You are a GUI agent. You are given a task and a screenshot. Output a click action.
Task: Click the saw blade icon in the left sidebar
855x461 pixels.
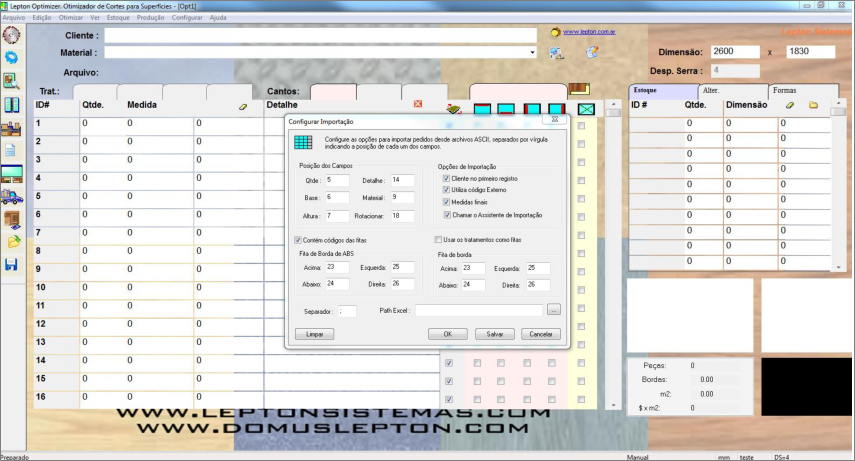[x=11, y=35]
